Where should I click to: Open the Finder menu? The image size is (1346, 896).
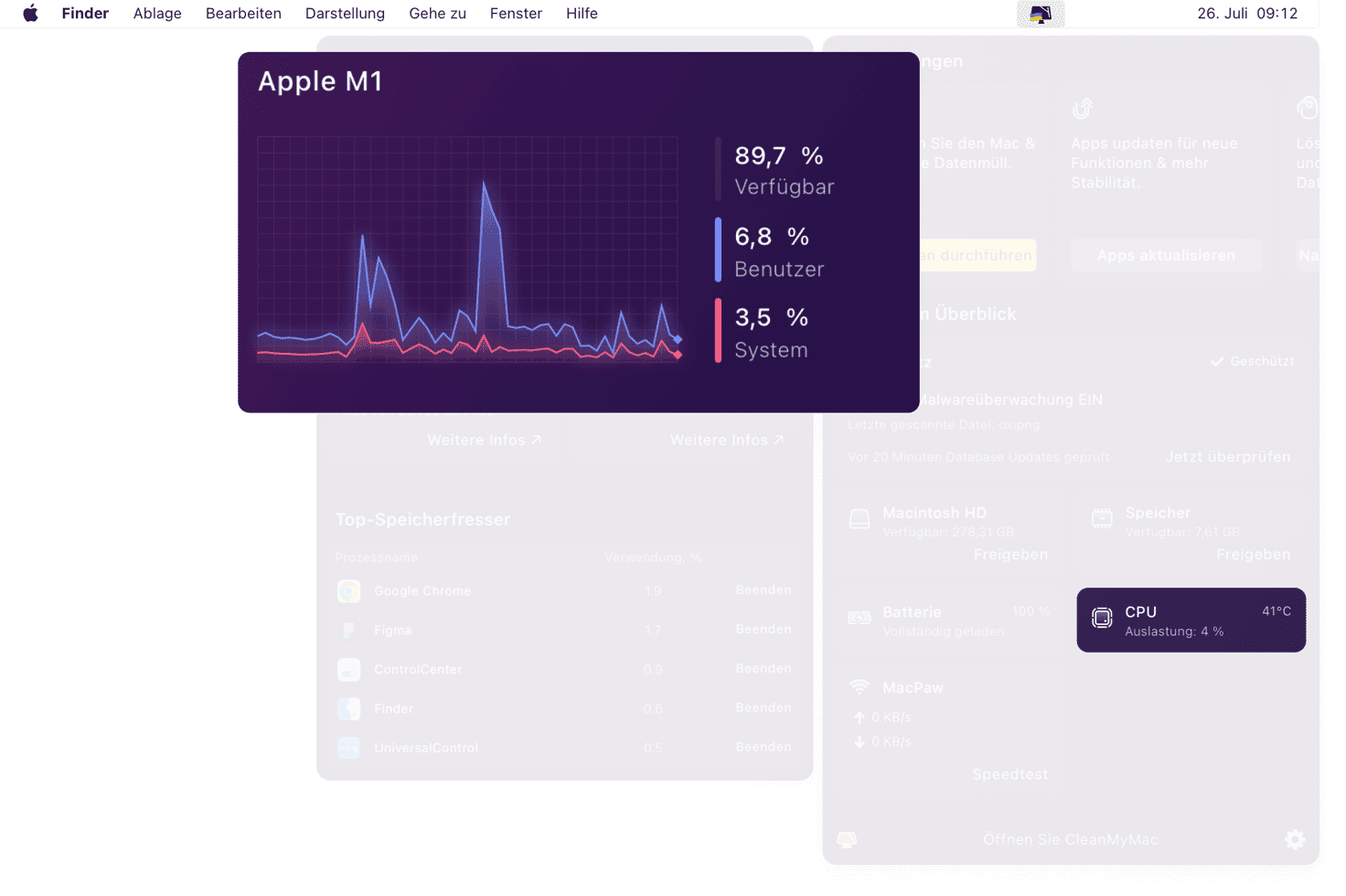pyautogui.click(x=85, y=13)
